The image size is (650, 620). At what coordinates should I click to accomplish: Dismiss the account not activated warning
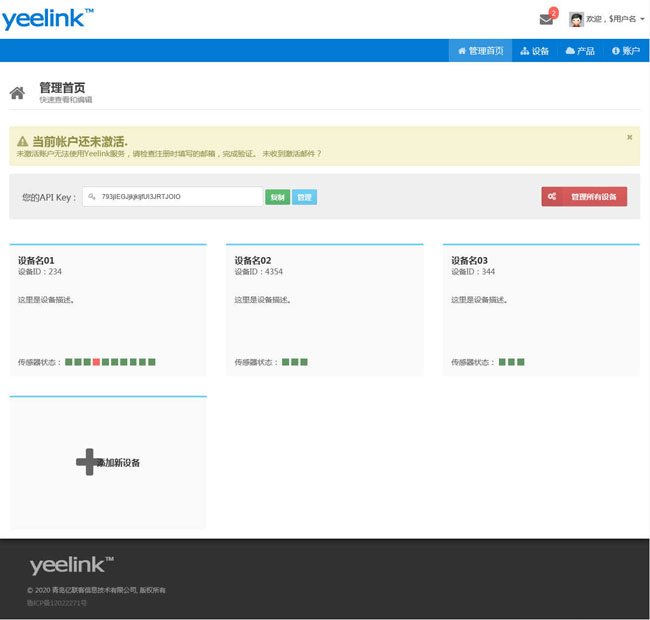(x=629, y=137)
